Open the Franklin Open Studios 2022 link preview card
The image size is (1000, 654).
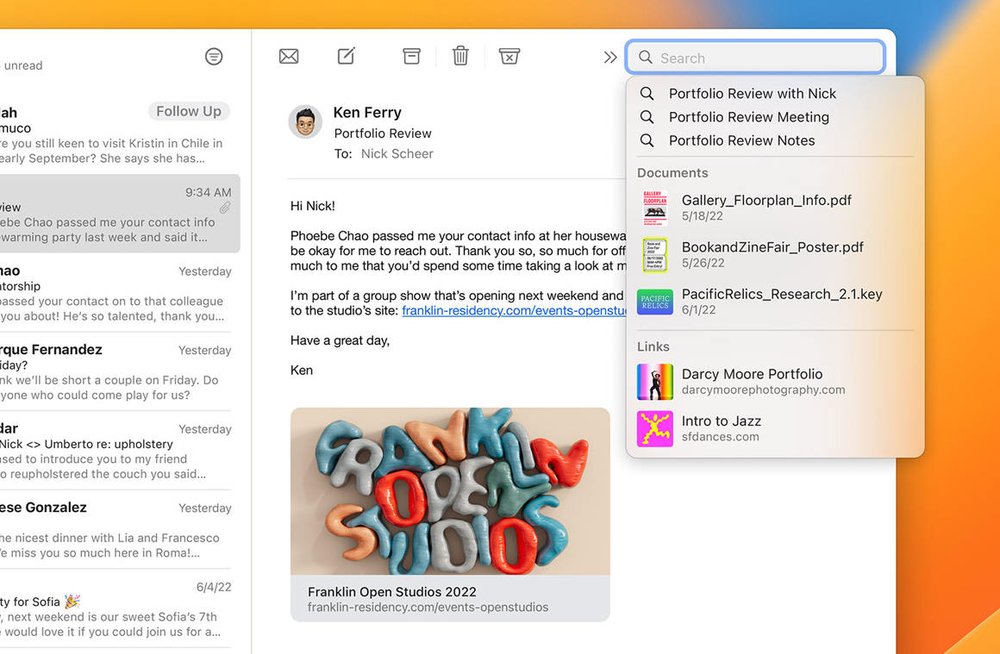(x=450, y=514)
